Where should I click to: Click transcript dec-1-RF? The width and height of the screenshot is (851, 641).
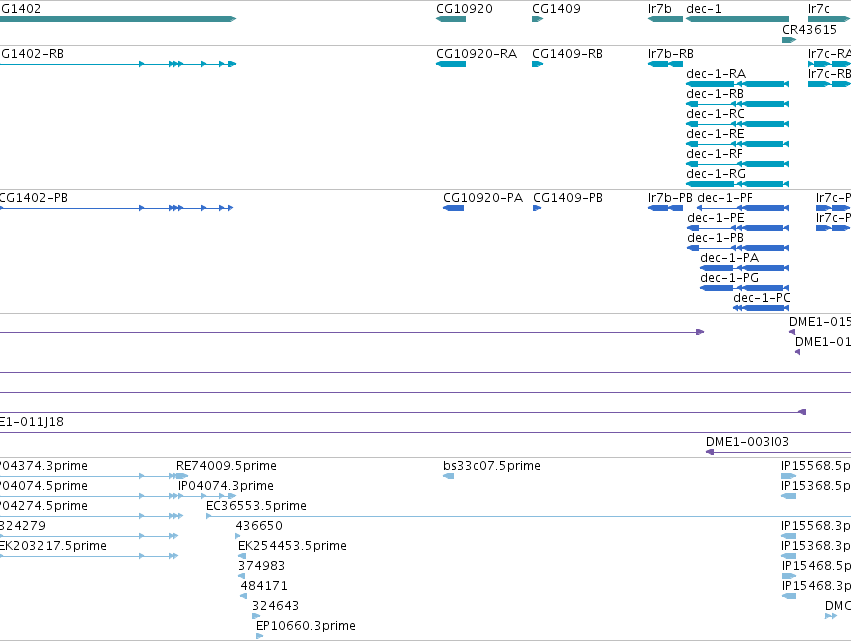(x=738, y=164)
